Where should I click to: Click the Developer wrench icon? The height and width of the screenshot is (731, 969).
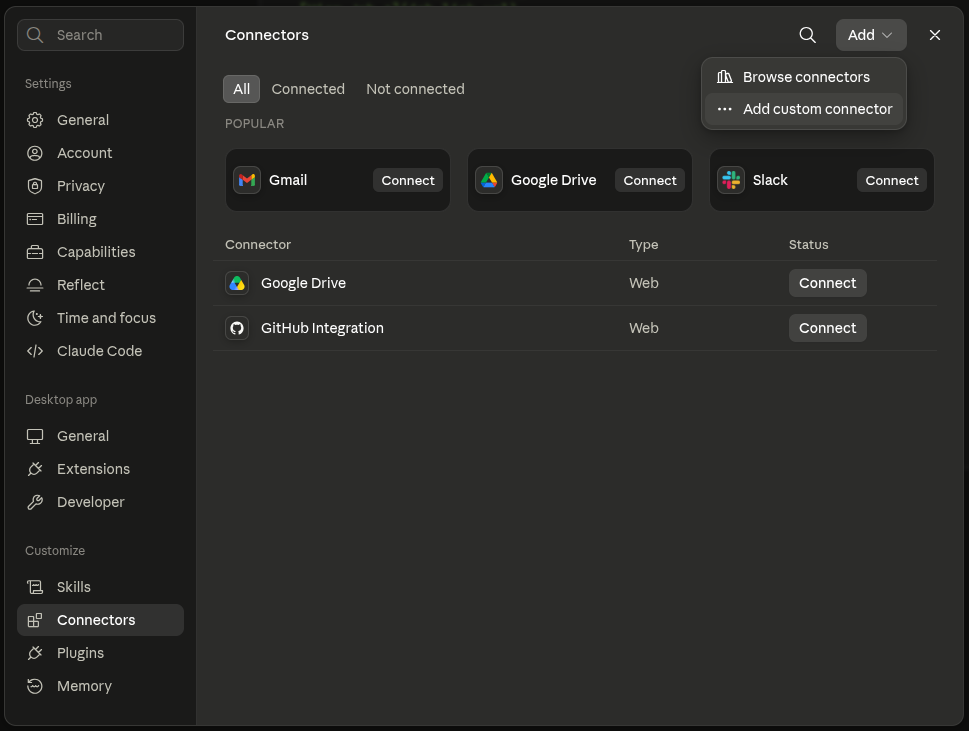coord(35,502)
